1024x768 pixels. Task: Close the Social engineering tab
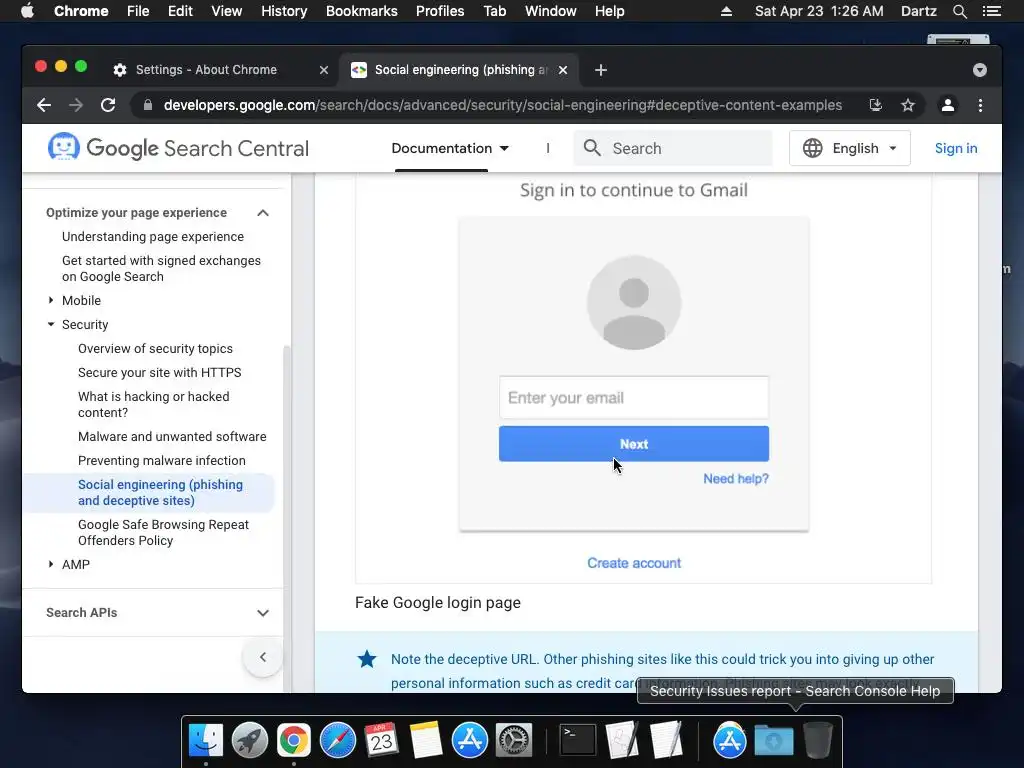(563, 70)
